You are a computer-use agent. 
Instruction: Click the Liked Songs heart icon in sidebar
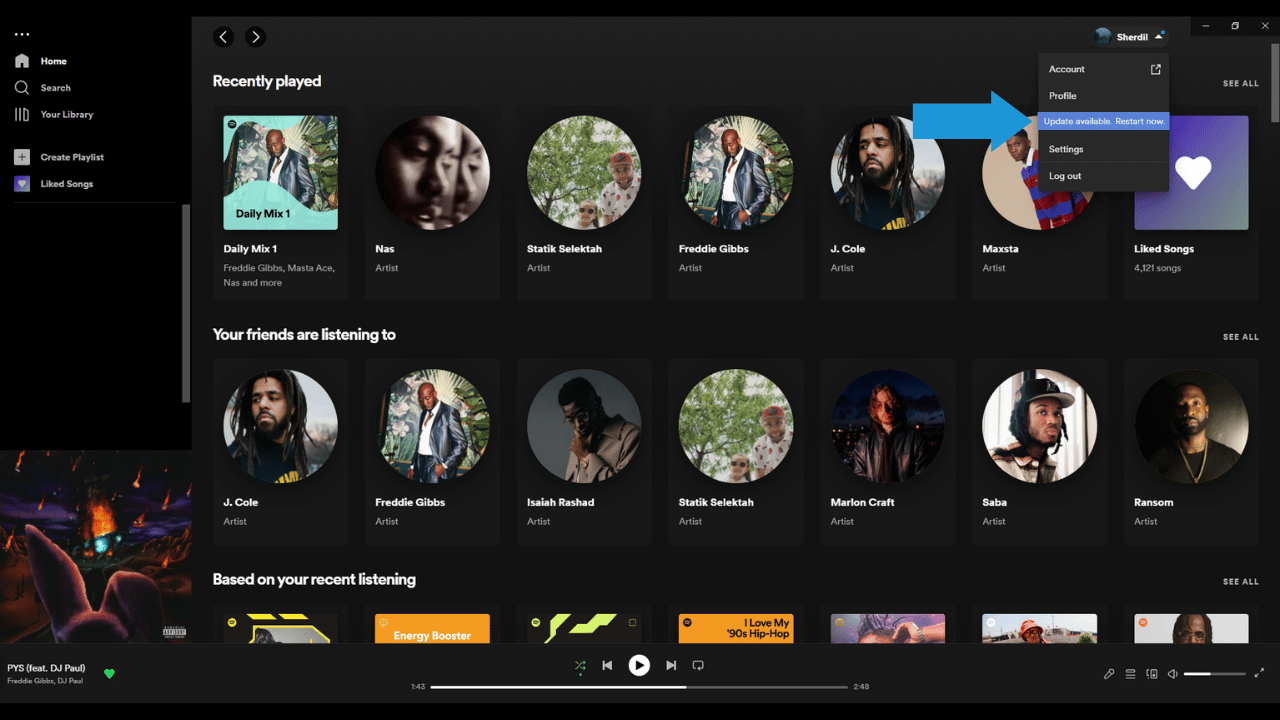click(22, 184)
